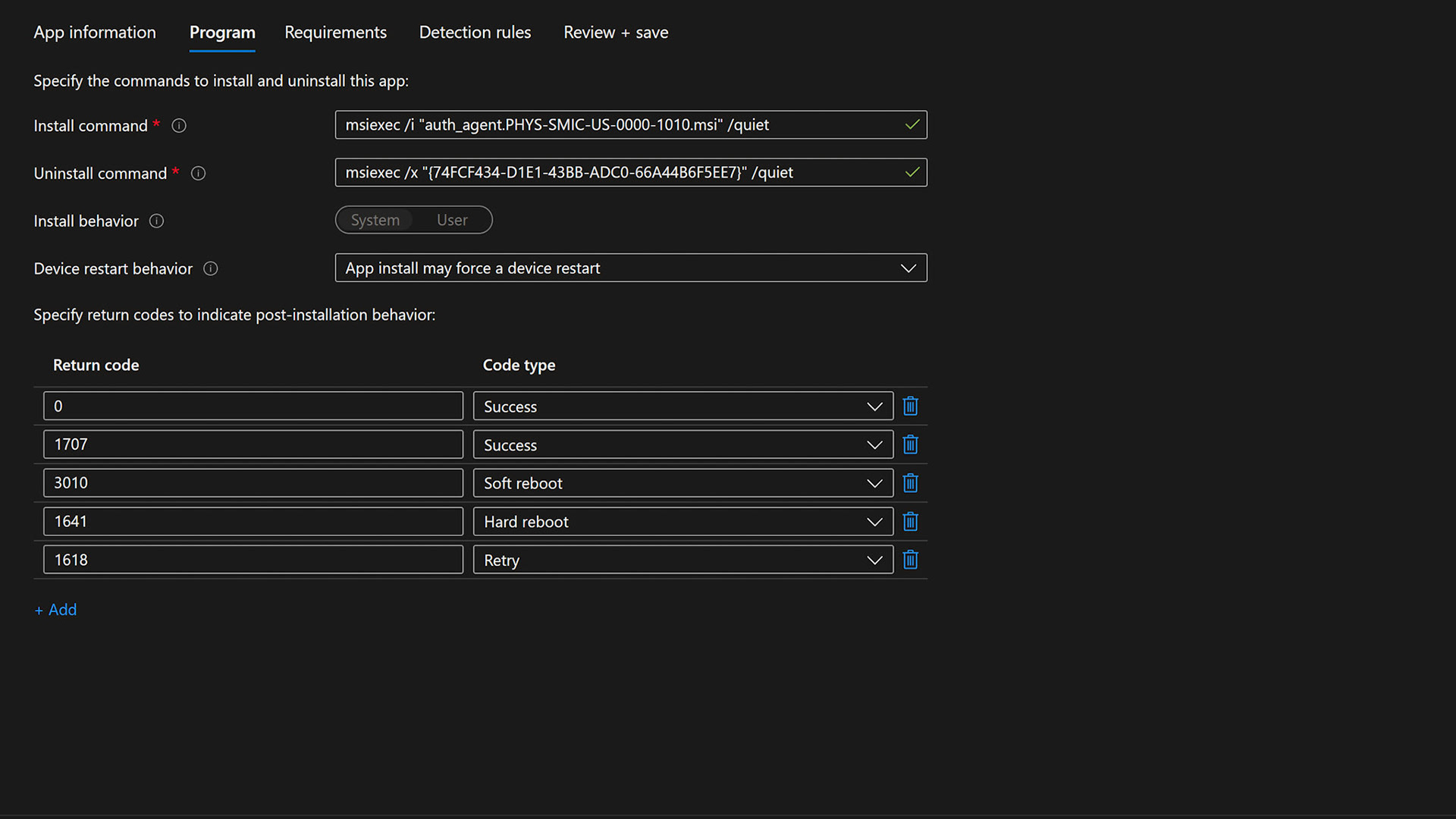Open the code type dropdown for 1618
The image size is (1456, 819).
pos(682,560)
